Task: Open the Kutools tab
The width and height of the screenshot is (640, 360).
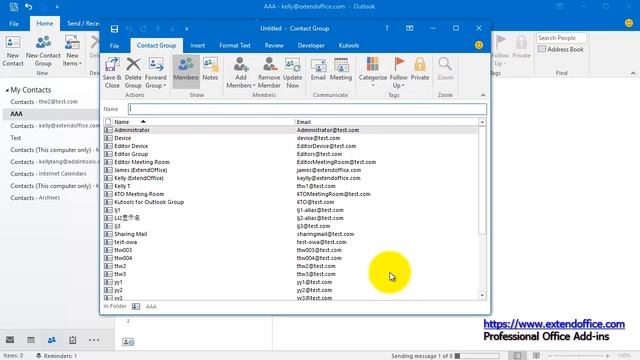Action: click(349, 46)
